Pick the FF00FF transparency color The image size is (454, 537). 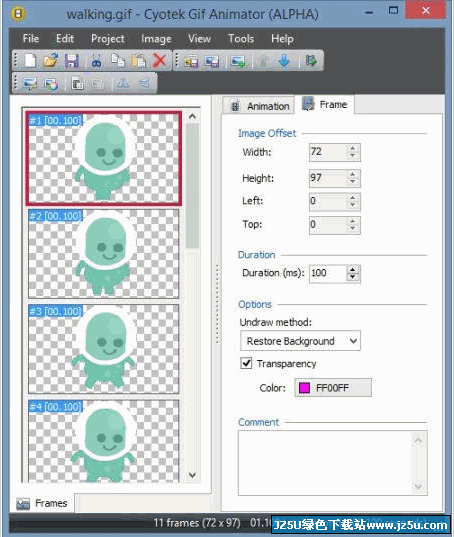click(333, 388)
